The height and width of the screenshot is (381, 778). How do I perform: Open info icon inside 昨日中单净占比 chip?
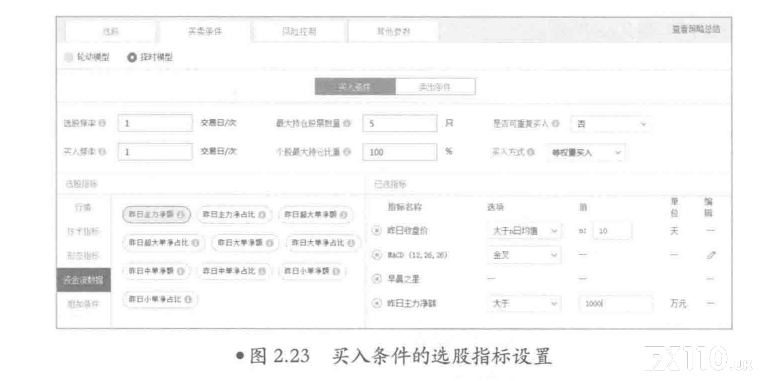pyautogui.click(x=262, y=271)
